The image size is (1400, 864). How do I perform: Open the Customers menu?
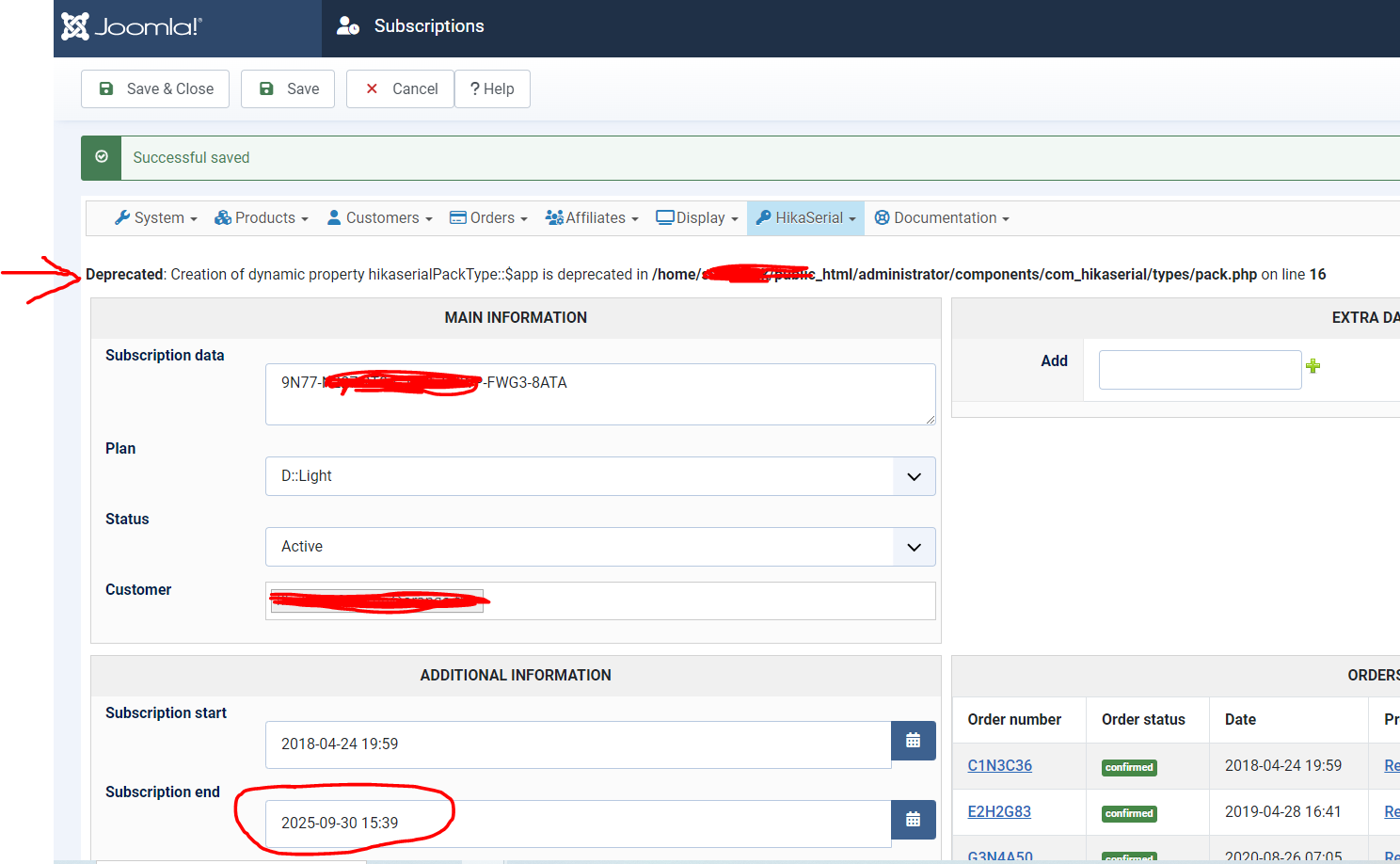[x=380, y=218]
